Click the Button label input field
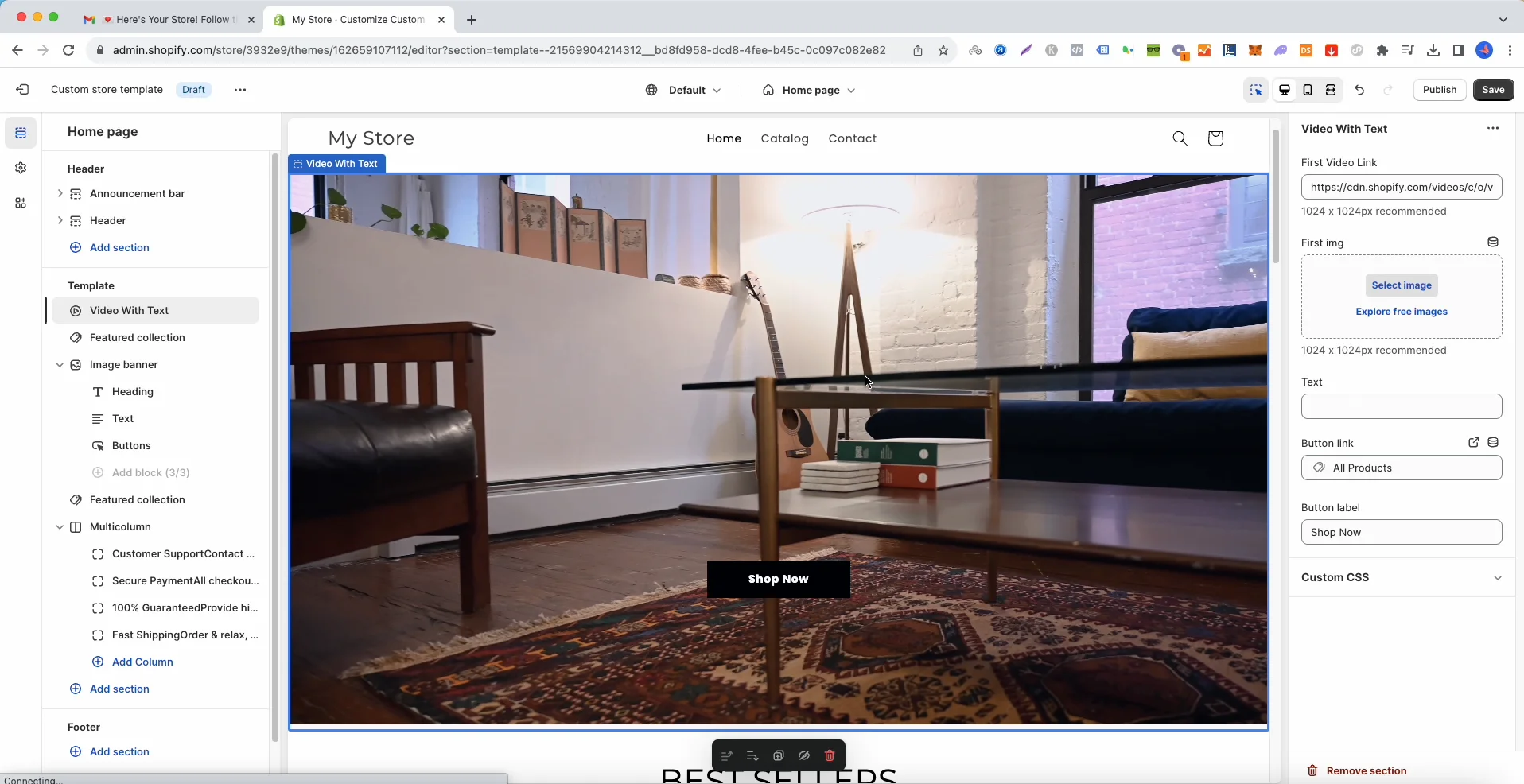The width and height of the screenshot is (1524, 784). point(1402,532)
